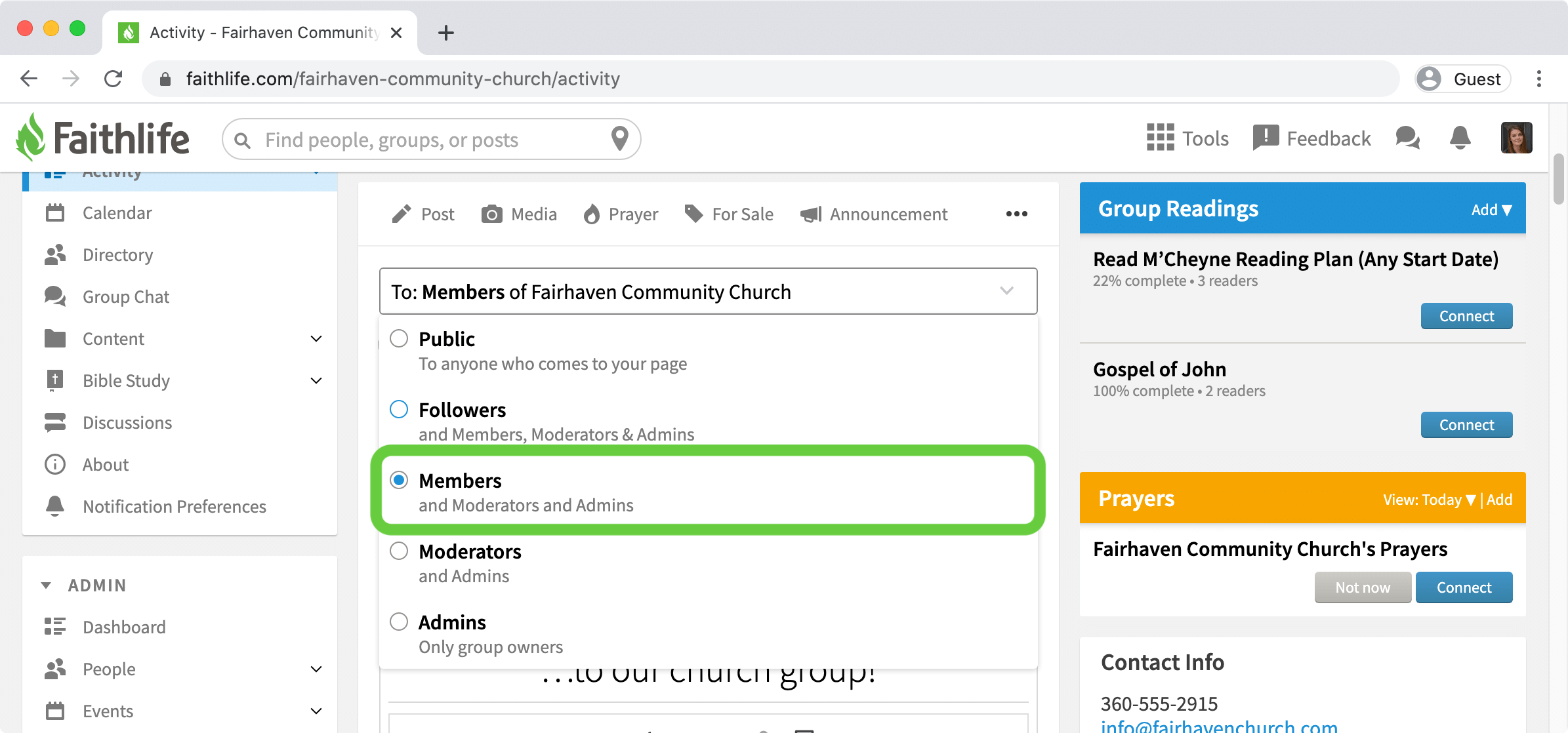
Task: Click the camera Media icon
Action: [492, 214]
